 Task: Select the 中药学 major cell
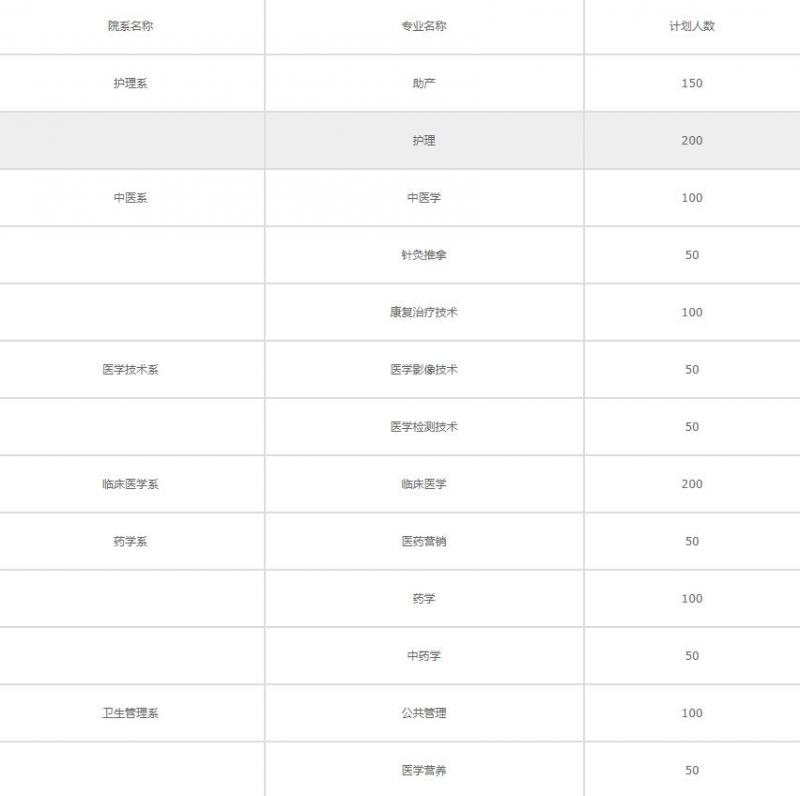pos(424,656)
